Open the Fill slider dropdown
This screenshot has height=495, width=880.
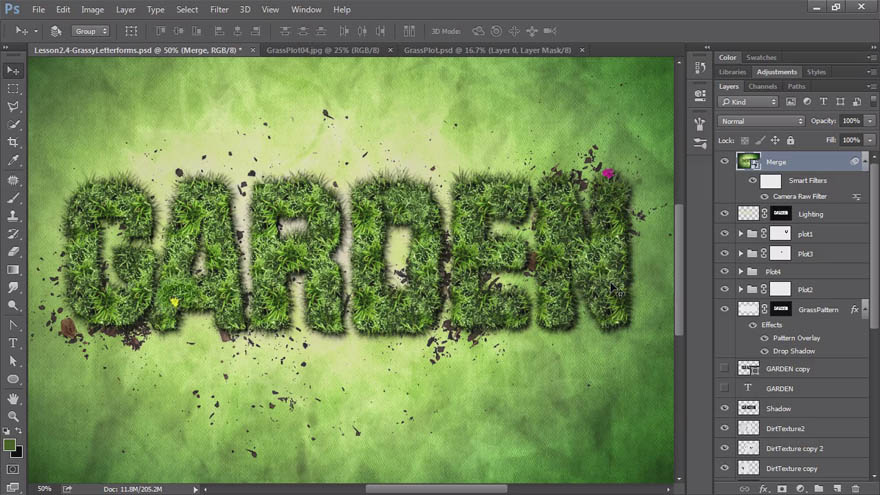tap(870, 140)
